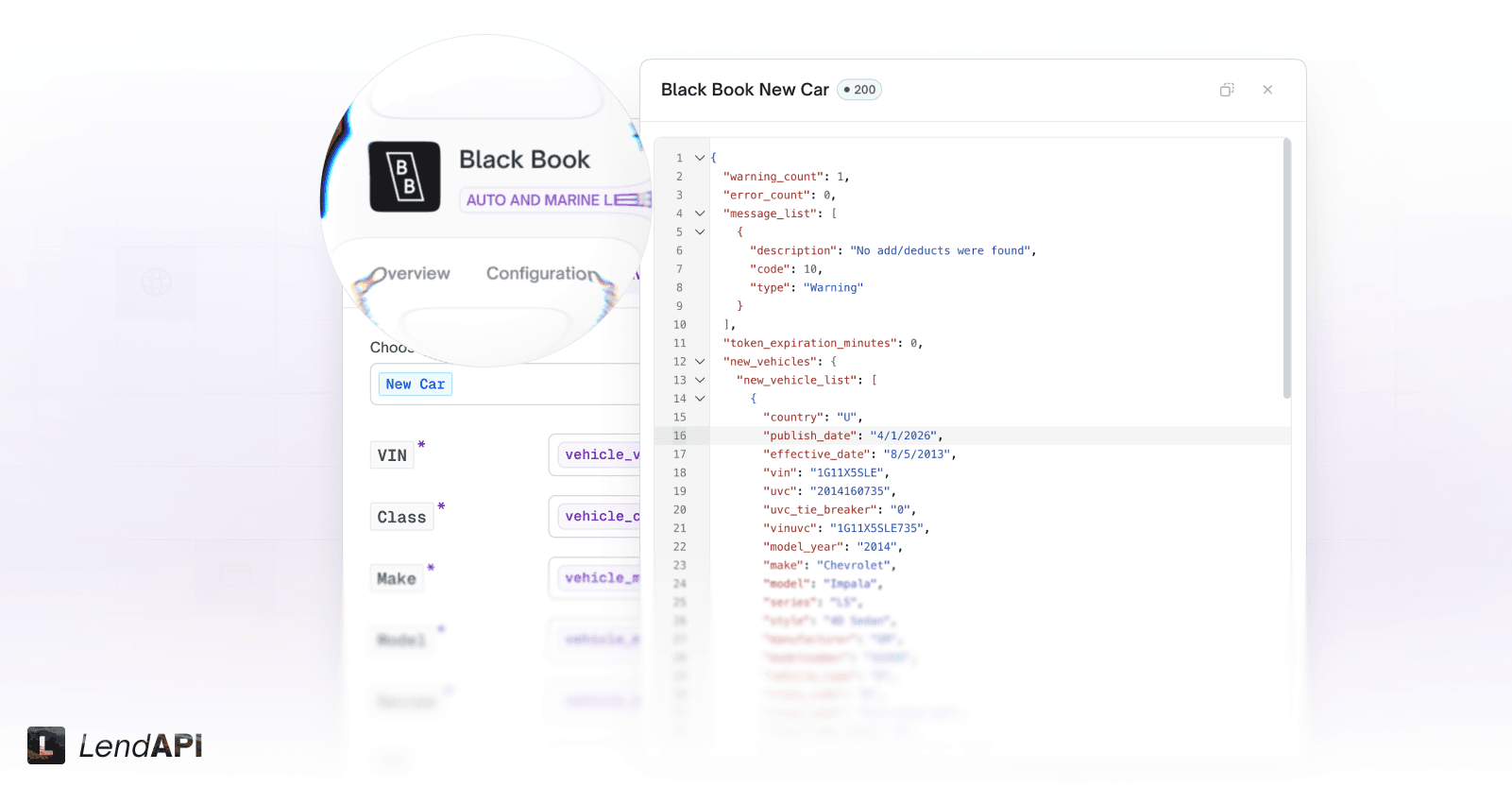The width and height of the screenshot is (1512, 787).
Task: Collapse the message object on line 5
Action: coord(700,231)
